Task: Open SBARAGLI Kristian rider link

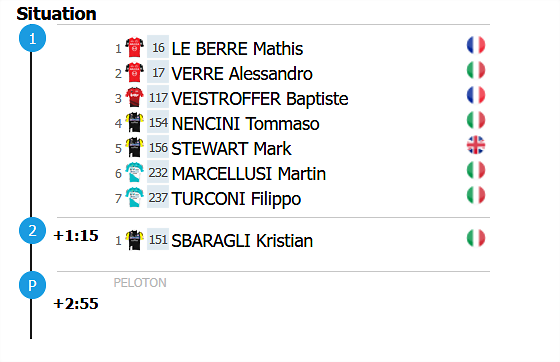Action: pyautogui.click(x=242, y=241)
